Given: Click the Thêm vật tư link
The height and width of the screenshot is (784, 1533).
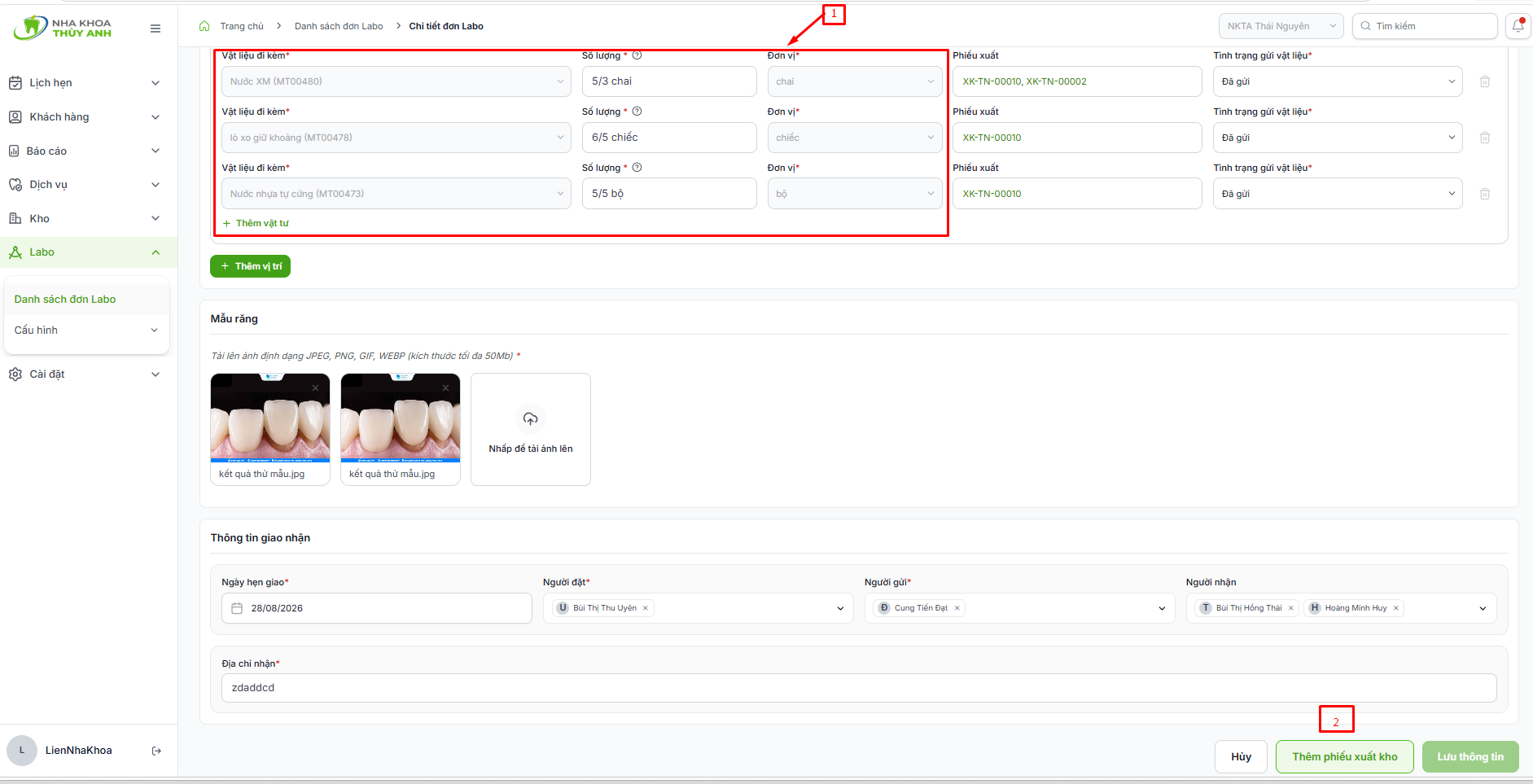Looking at the screenshot, I should 256,223.
